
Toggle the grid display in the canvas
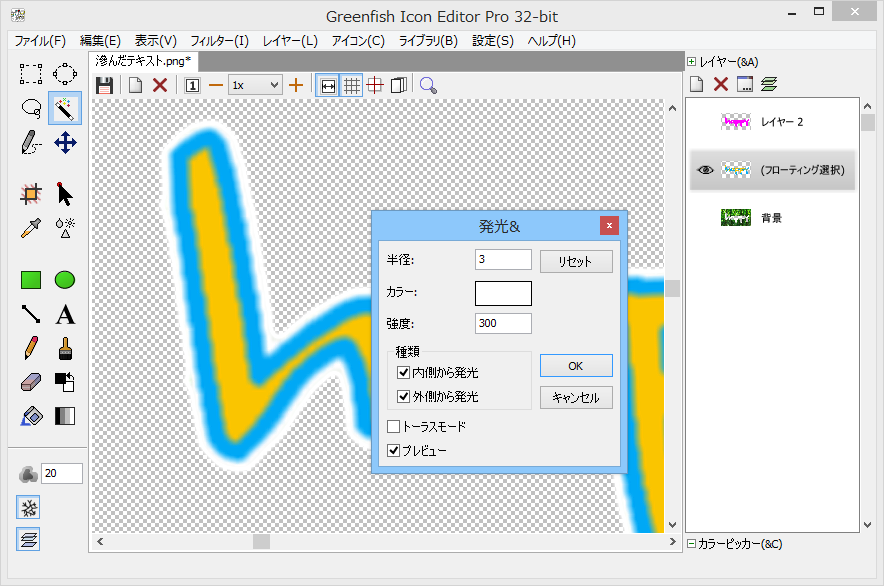[352, 85]
